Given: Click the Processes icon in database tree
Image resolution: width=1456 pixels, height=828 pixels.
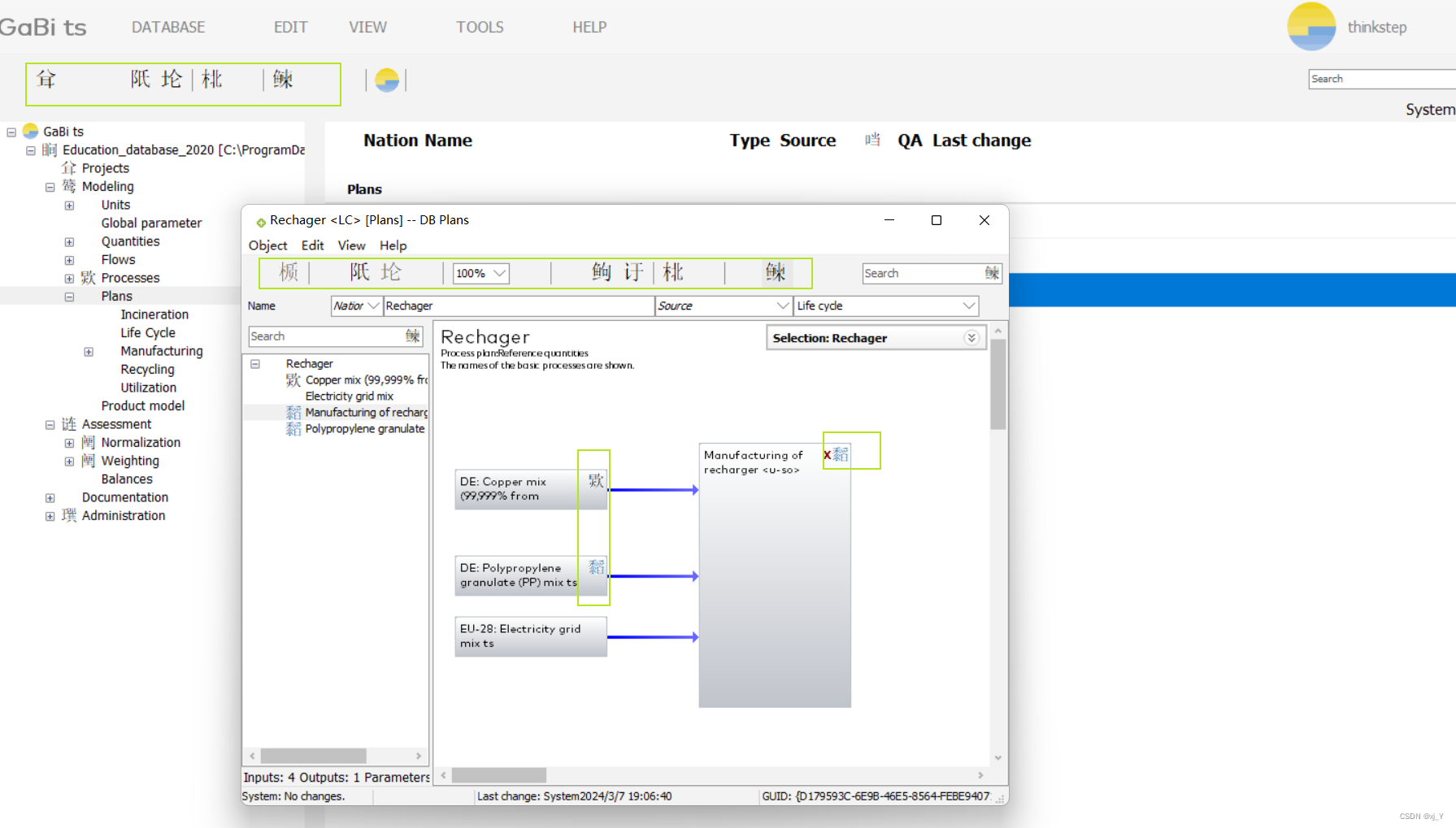Looking at the screenshot, I should click(x=89, y=278).
